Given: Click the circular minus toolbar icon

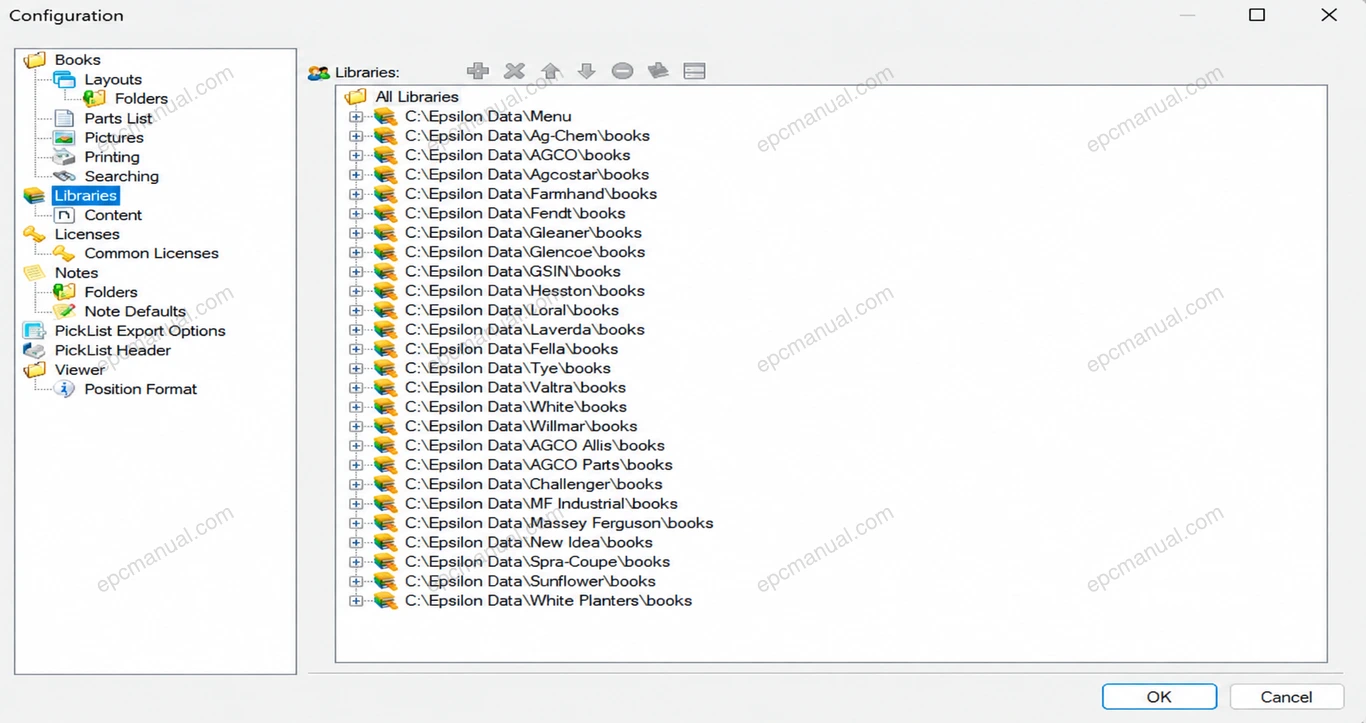Looking at the screenshot, I should (622, 71).
